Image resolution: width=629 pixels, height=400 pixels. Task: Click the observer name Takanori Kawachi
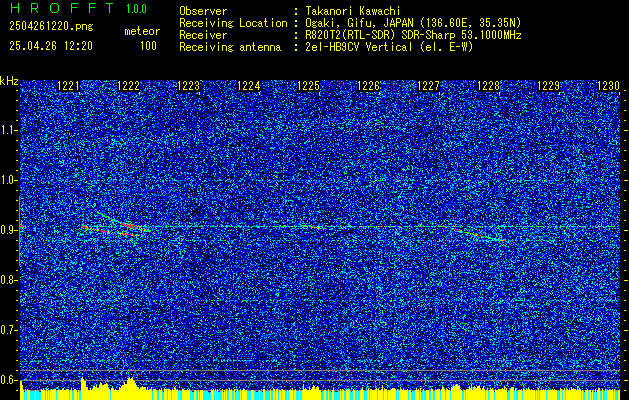[353, 11]
